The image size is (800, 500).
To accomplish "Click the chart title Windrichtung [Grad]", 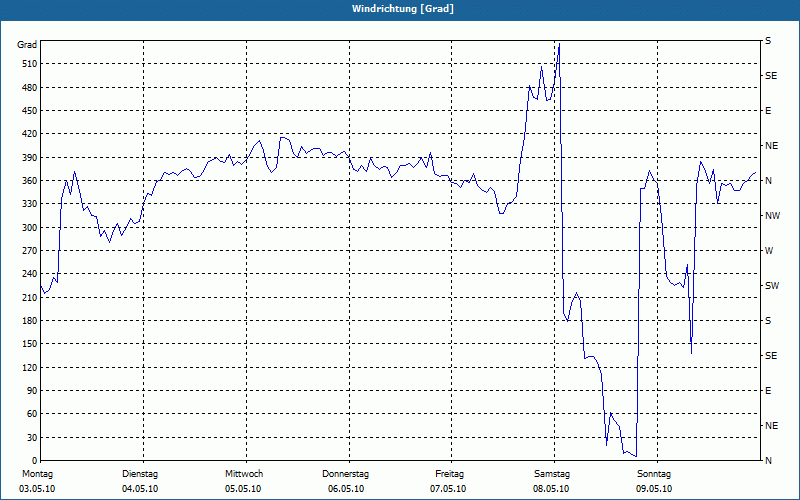I will (403, 9).
